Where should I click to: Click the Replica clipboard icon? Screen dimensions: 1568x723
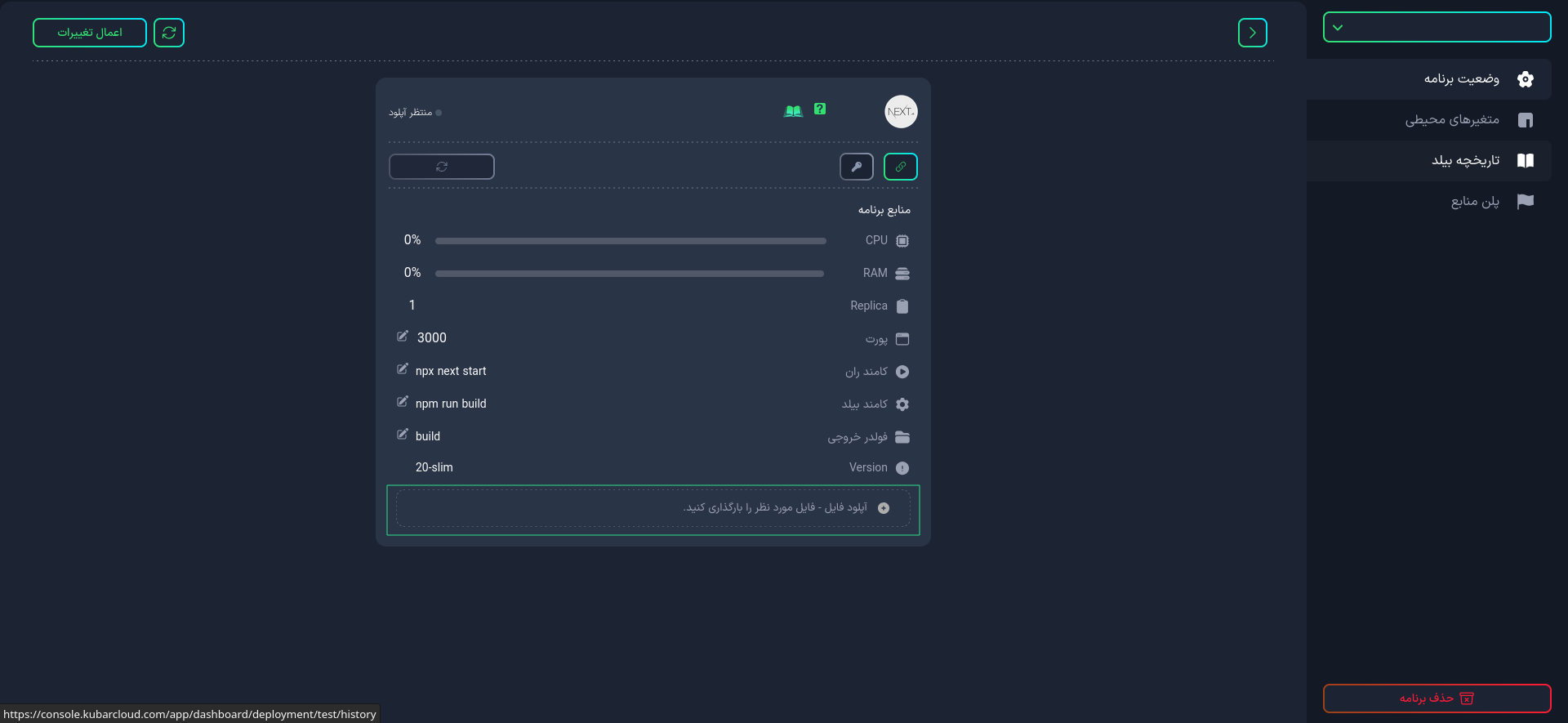click(x=902, y=306)
